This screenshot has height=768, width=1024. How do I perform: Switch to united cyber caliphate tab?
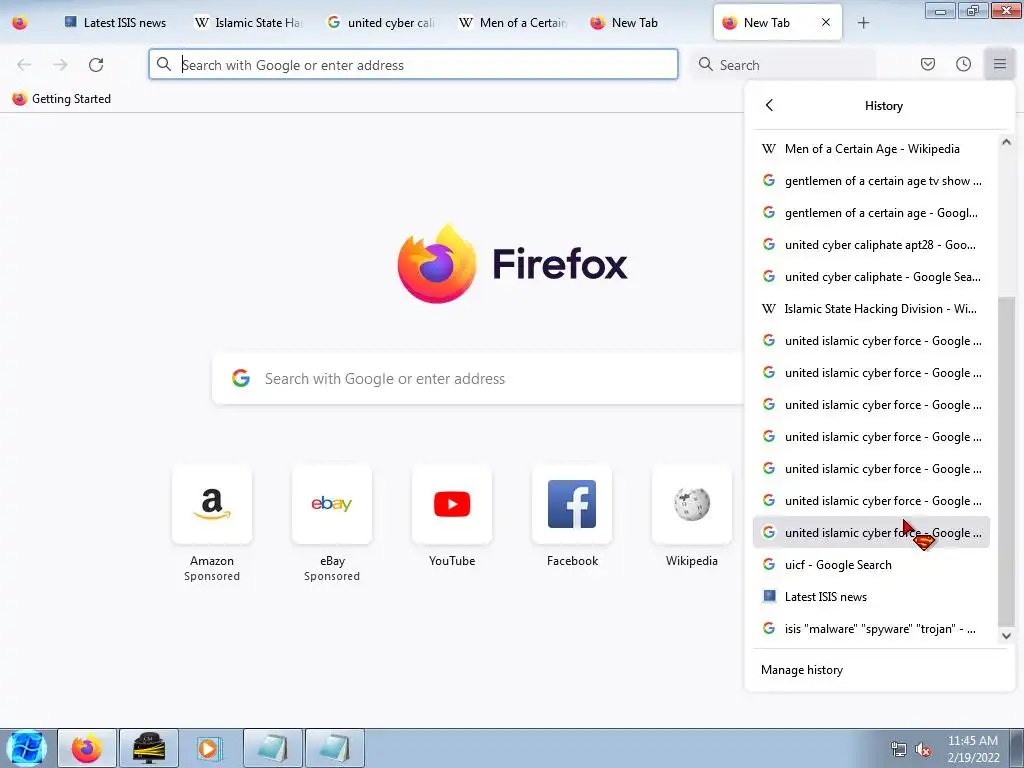[x=381, y=22]
